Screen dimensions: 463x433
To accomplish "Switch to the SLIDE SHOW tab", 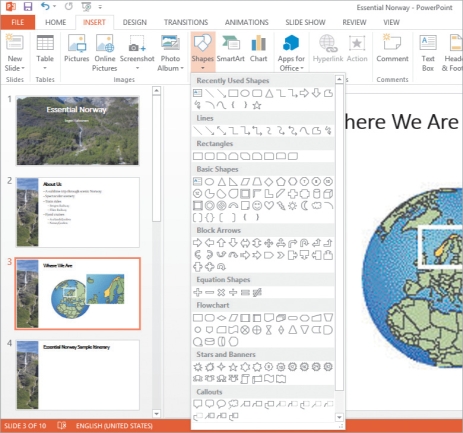I will tap(305, 22).
